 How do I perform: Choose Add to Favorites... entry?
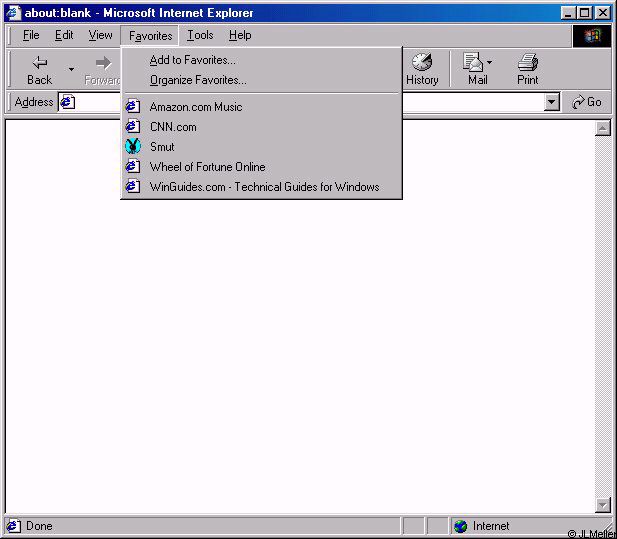261,60
